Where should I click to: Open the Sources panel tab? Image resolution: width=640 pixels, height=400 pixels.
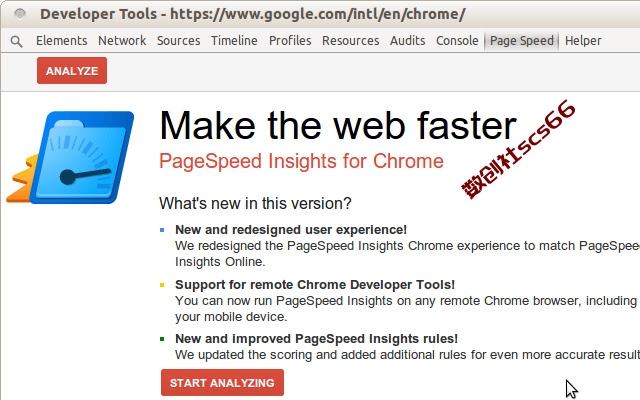(178, 41)
